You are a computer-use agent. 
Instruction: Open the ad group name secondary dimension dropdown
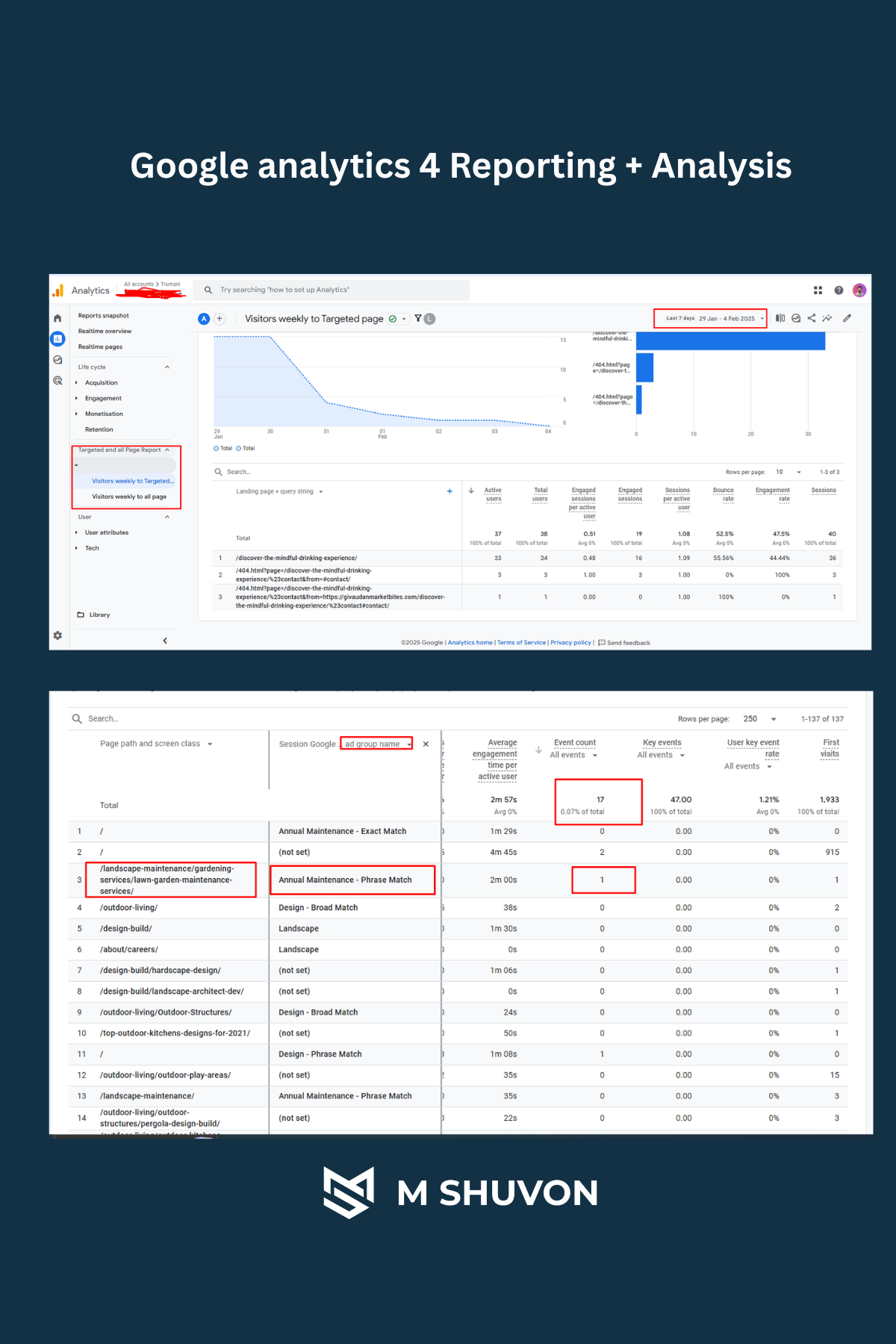[x=377, y=744]
